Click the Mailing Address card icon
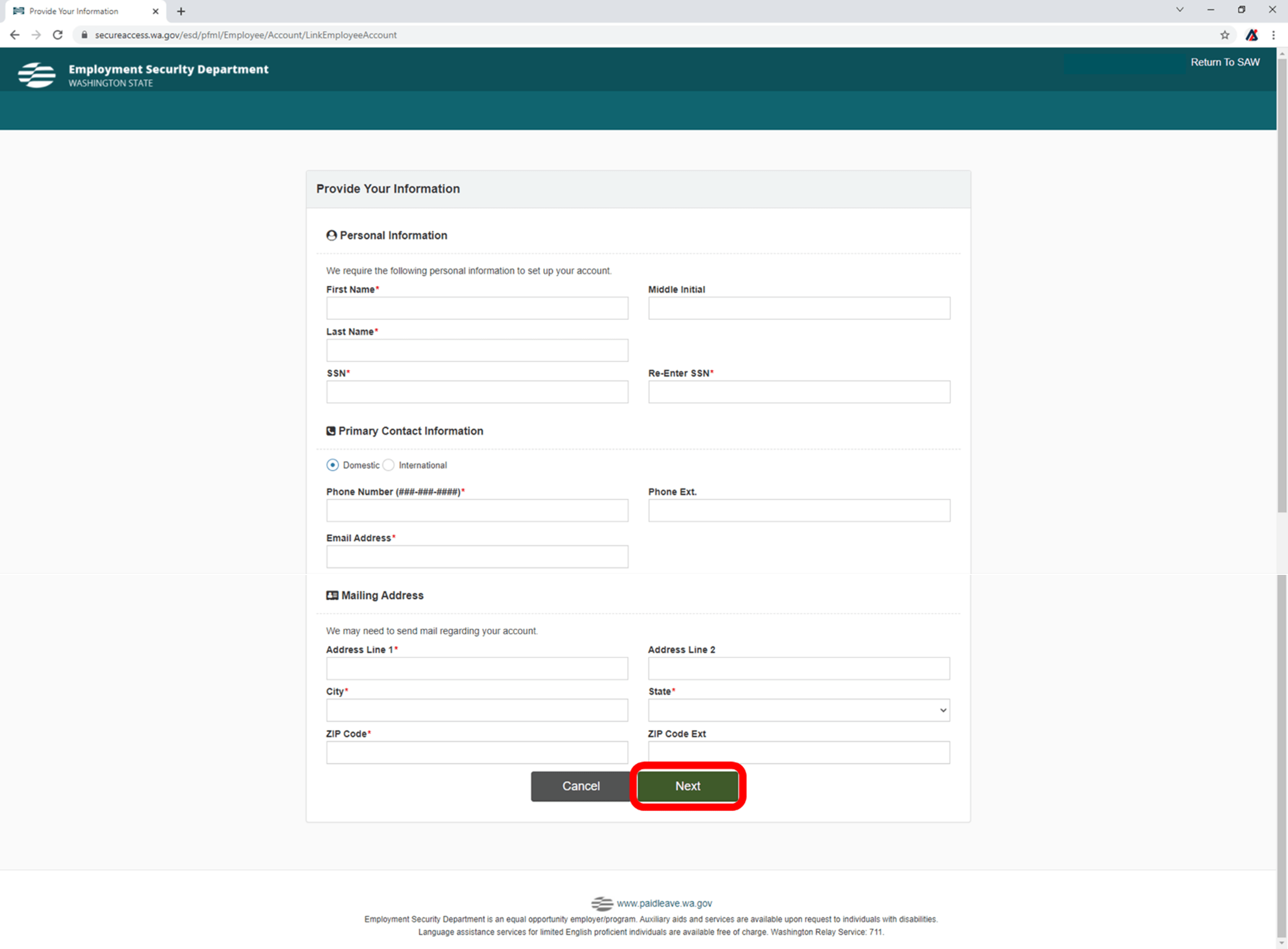The height and width of the screenshot is (949, 1288). point(332,595)
